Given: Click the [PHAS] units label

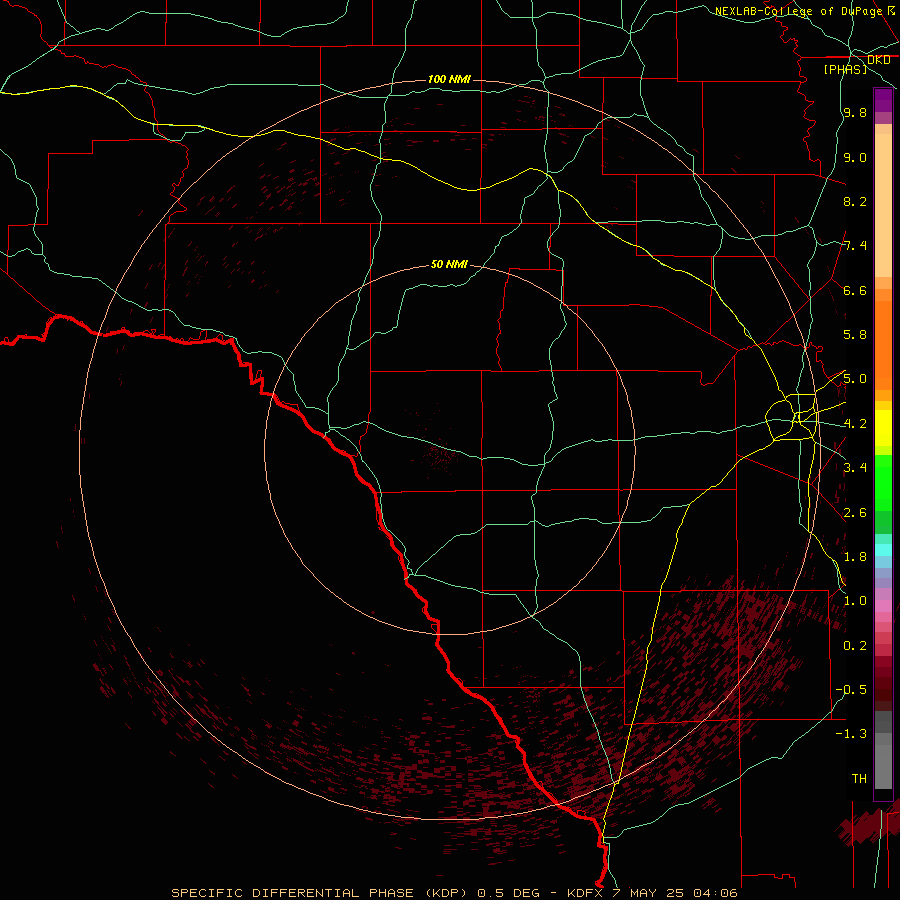Looking at the screenshot, I should [845, 70].
